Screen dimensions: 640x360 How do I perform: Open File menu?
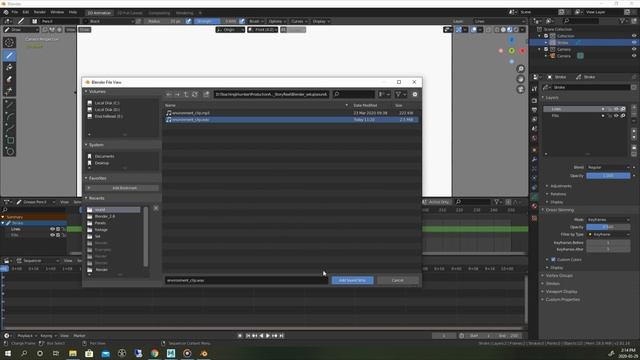pyautogui.click(x=15, y=12)
